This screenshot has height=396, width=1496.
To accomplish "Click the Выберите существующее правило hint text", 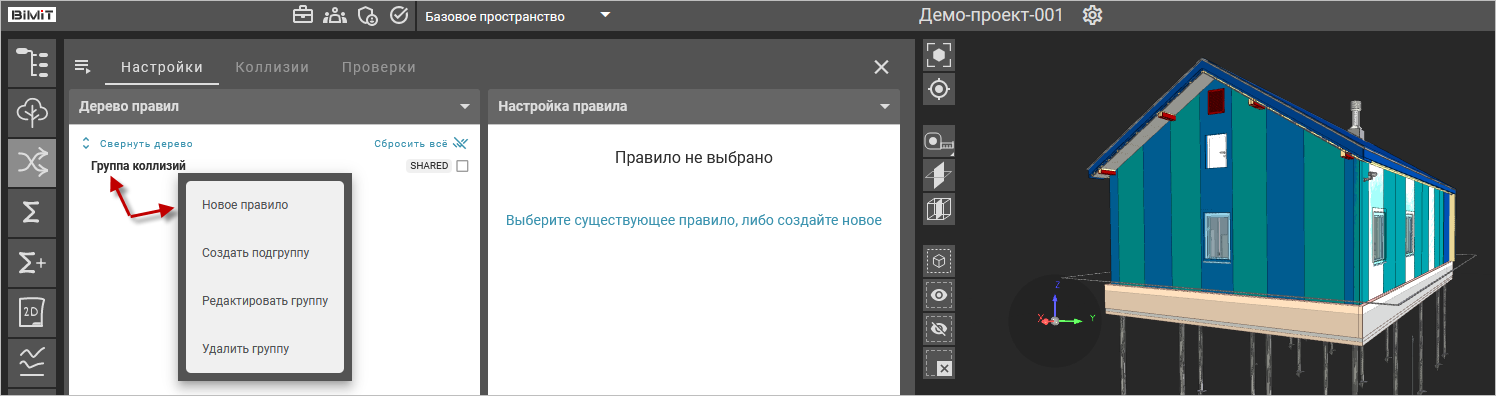I will pos(694,220).
